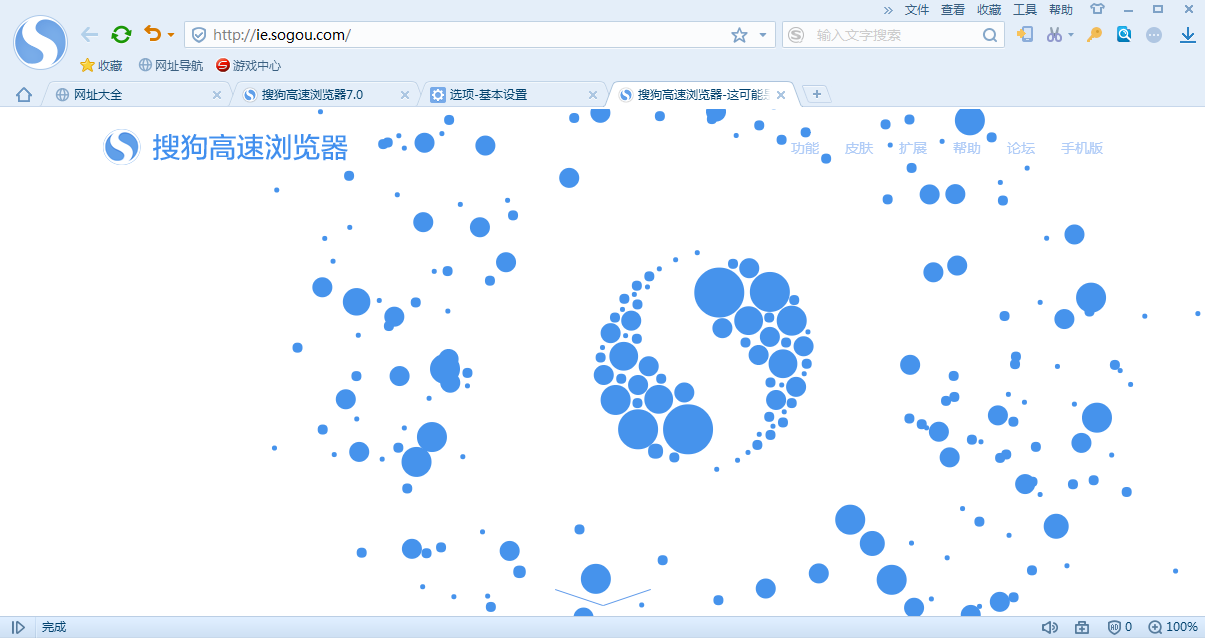Click the Sogou search engine selector icon
The width and height of the screenshot is (1205, 638).
(x=796, y=35)
